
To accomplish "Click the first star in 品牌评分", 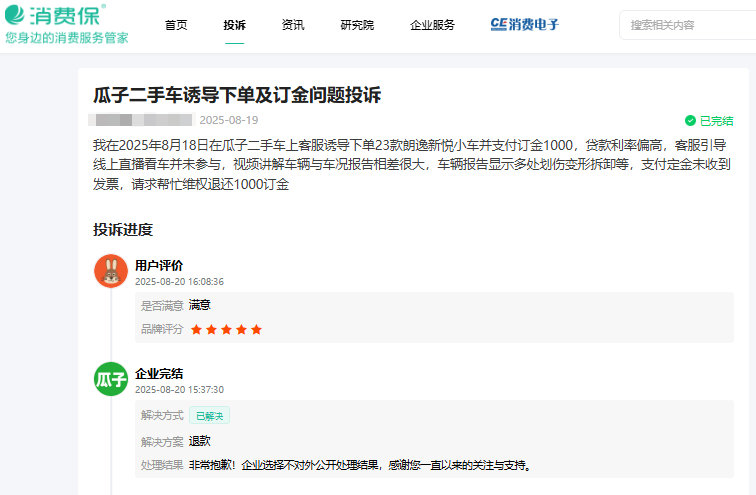I will pyautogui.click(x=196, y=330).
